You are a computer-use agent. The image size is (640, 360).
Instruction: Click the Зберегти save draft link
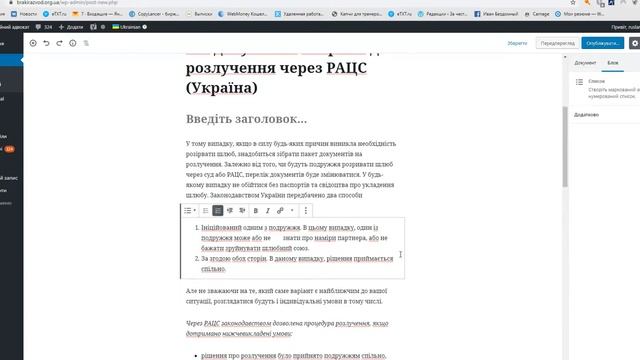[x=517, y=43]
